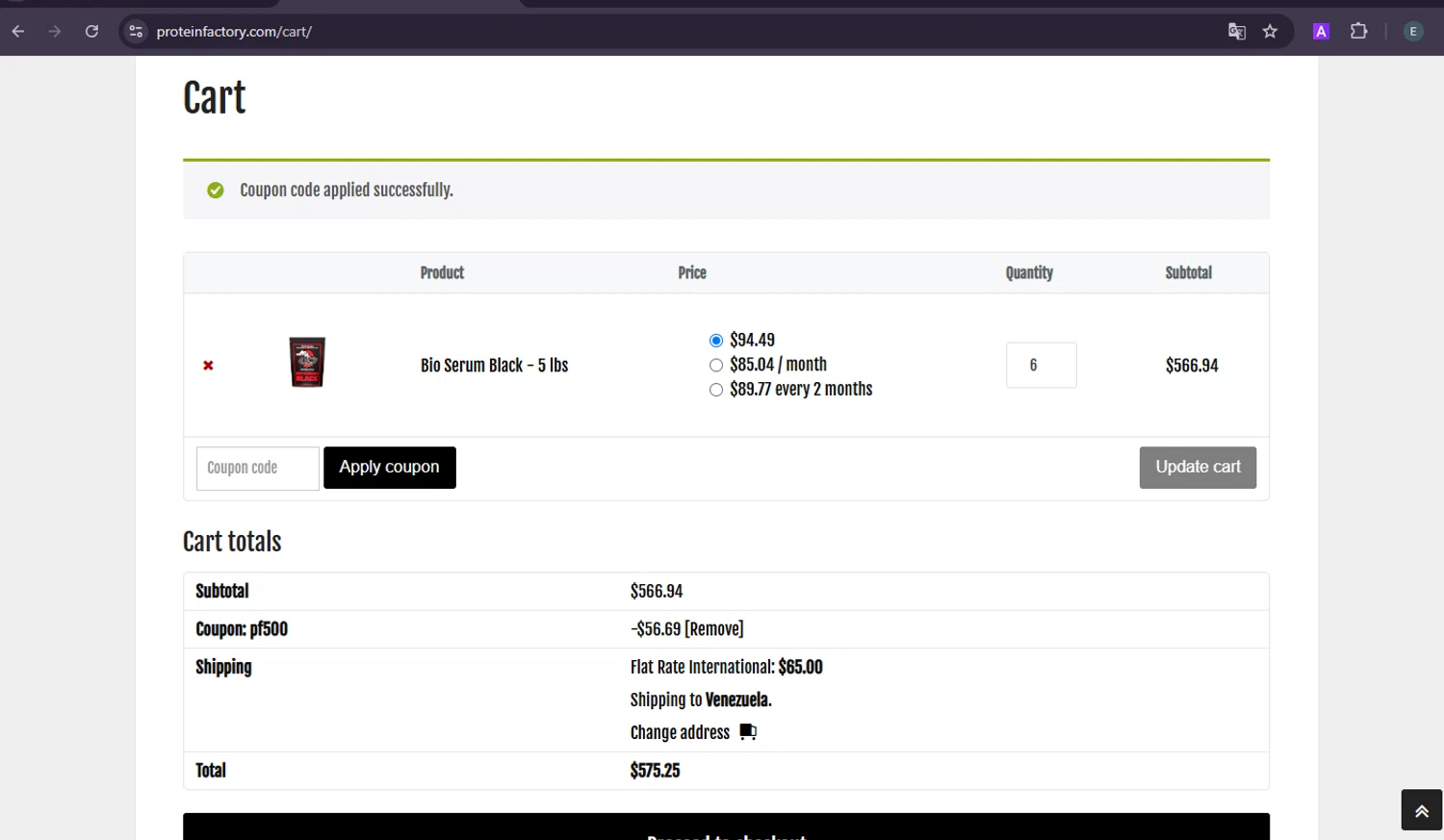1444x840 pixels.
Task: Select the $85.04 / month subscription option
Action: 716,366
